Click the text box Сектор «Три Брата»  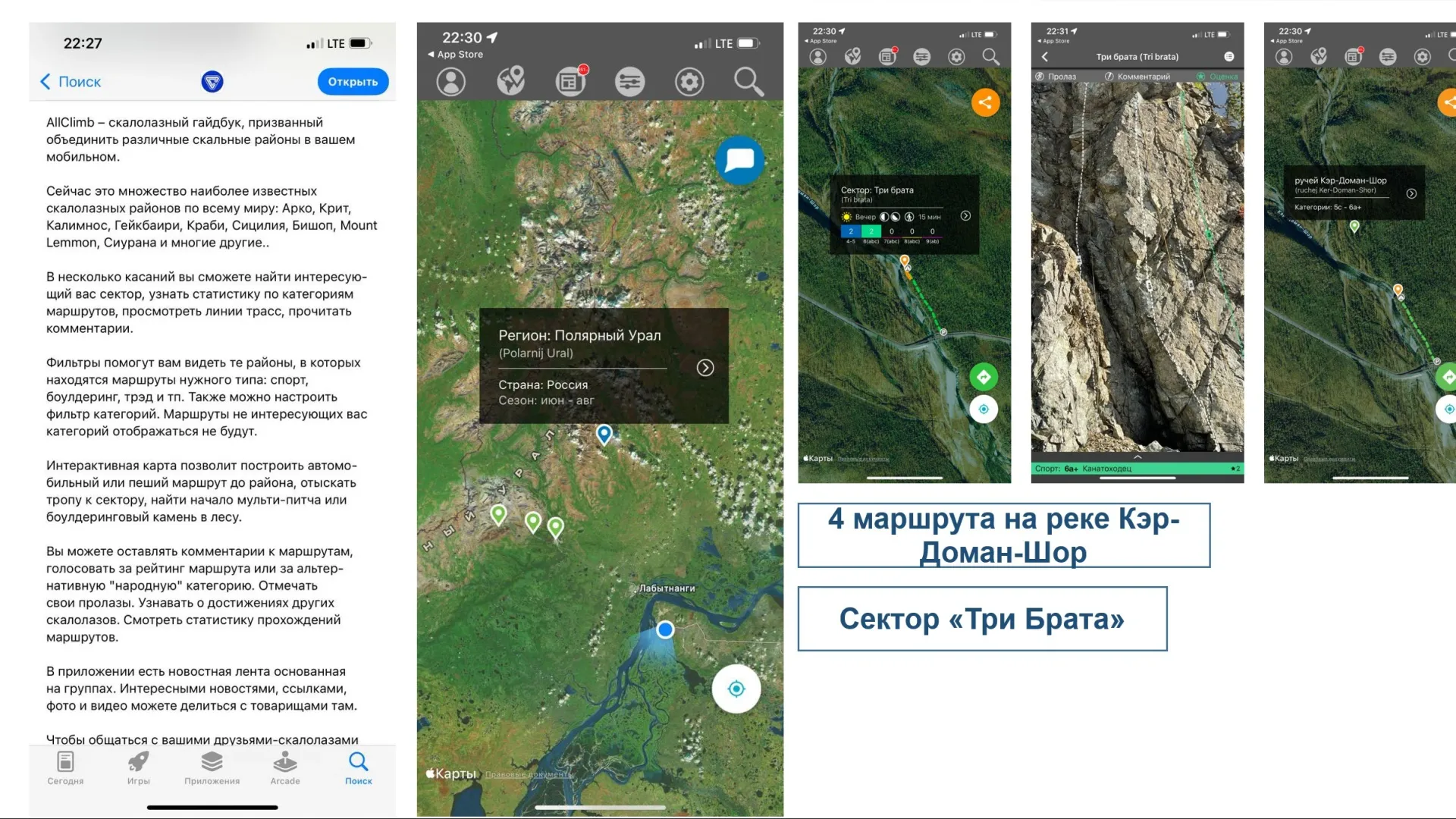982,619
